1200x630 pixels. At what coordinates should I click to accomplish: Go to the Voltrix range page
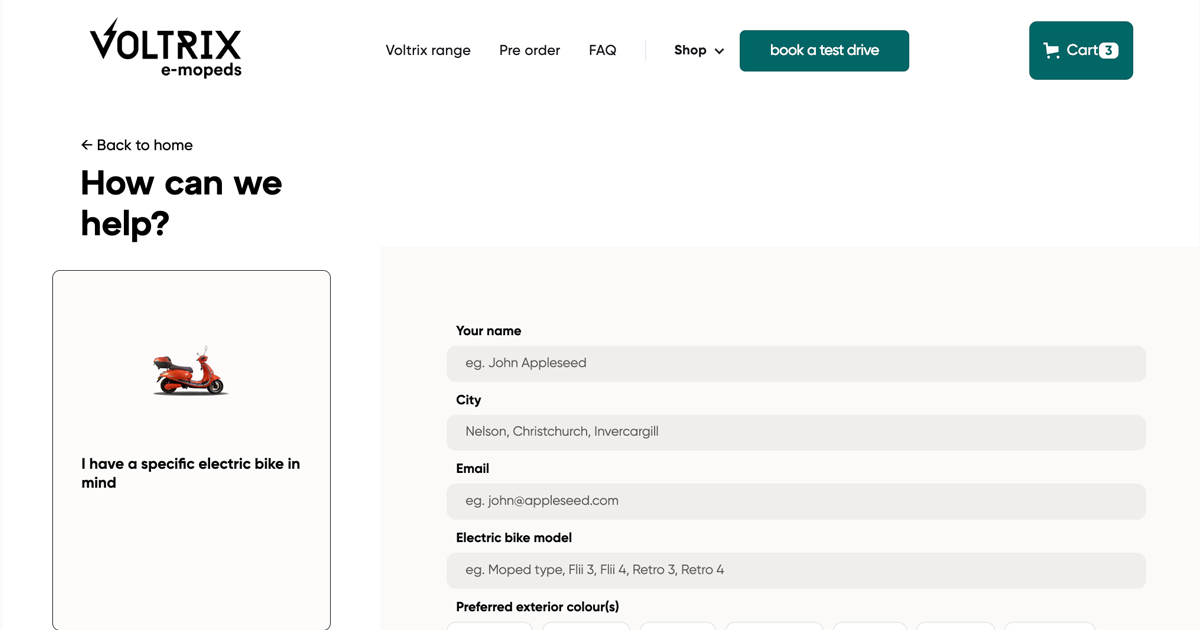click(428, 50)
